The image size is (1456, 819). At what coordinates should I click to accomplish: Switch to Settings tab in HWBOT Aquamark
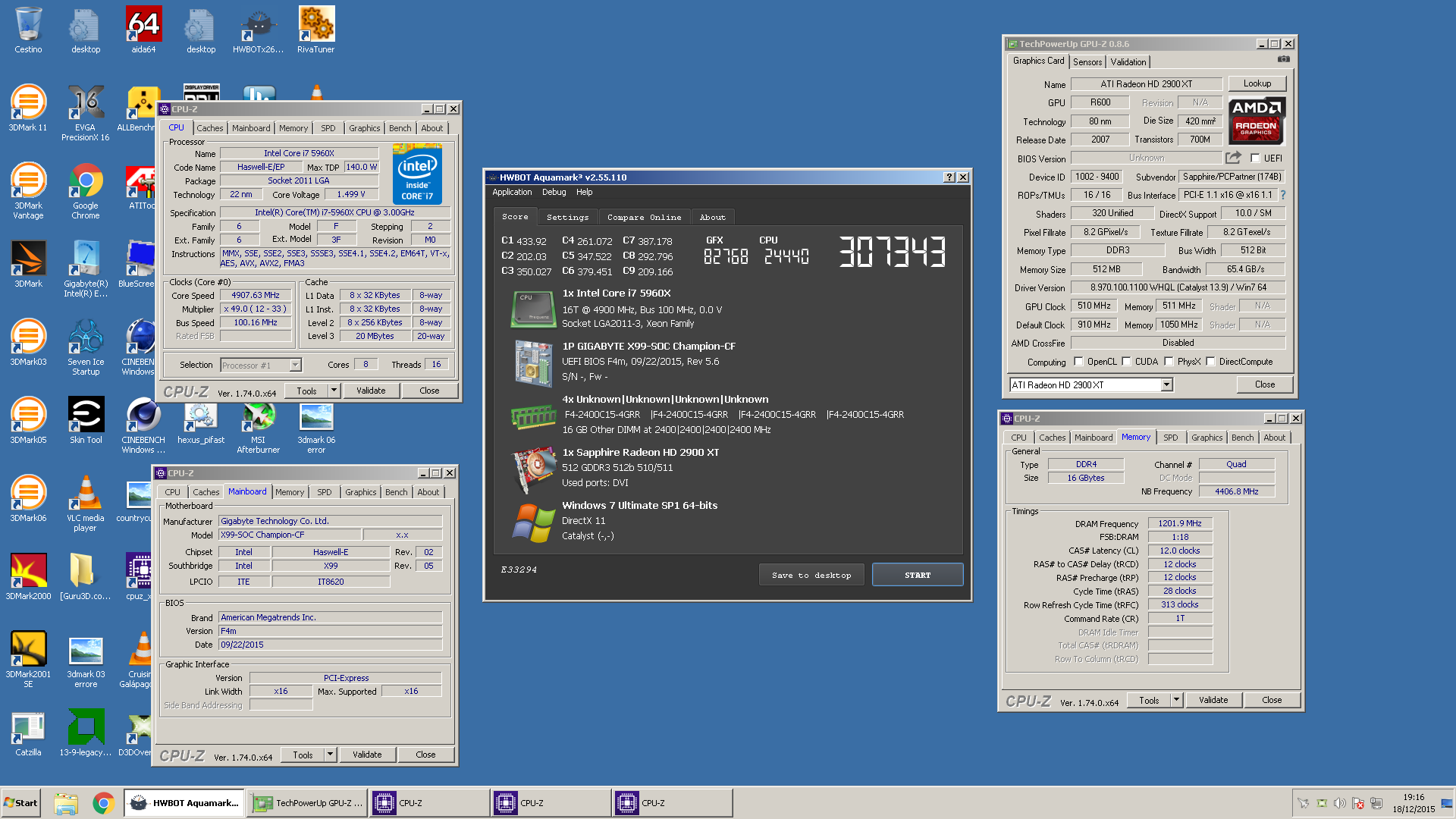click(x=567, y=217)
